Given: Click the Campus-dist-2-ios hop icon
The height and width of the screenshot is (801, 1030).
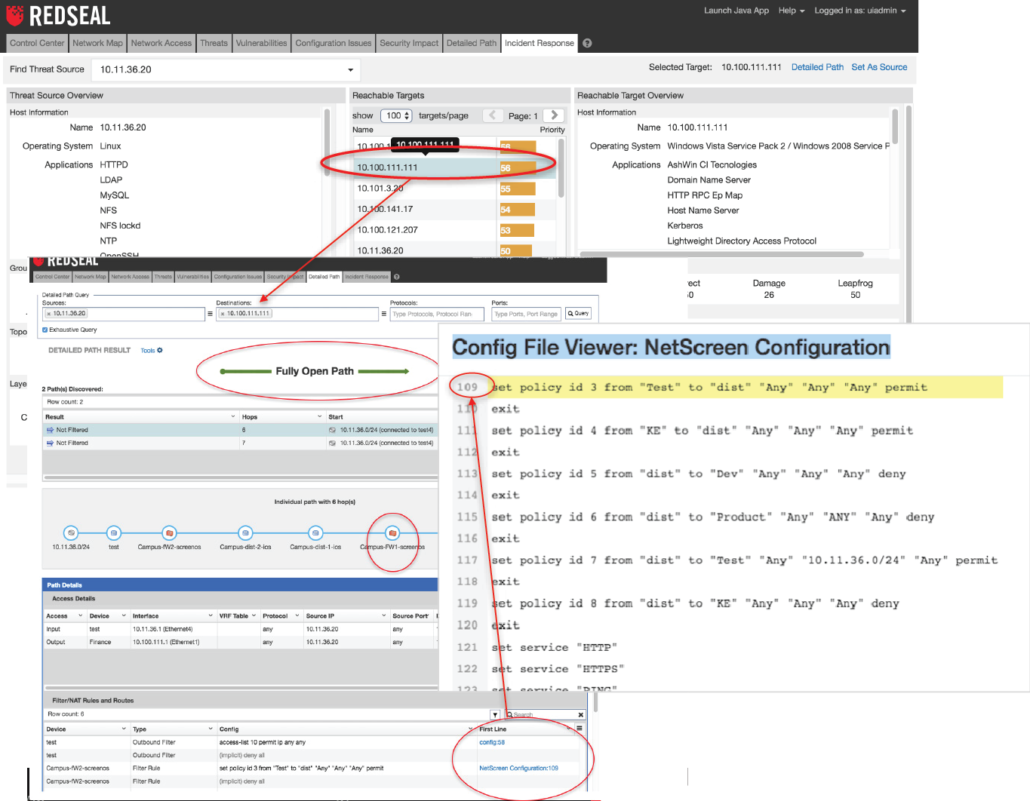Looking at the screenshot, I should (x=245, y=533).
